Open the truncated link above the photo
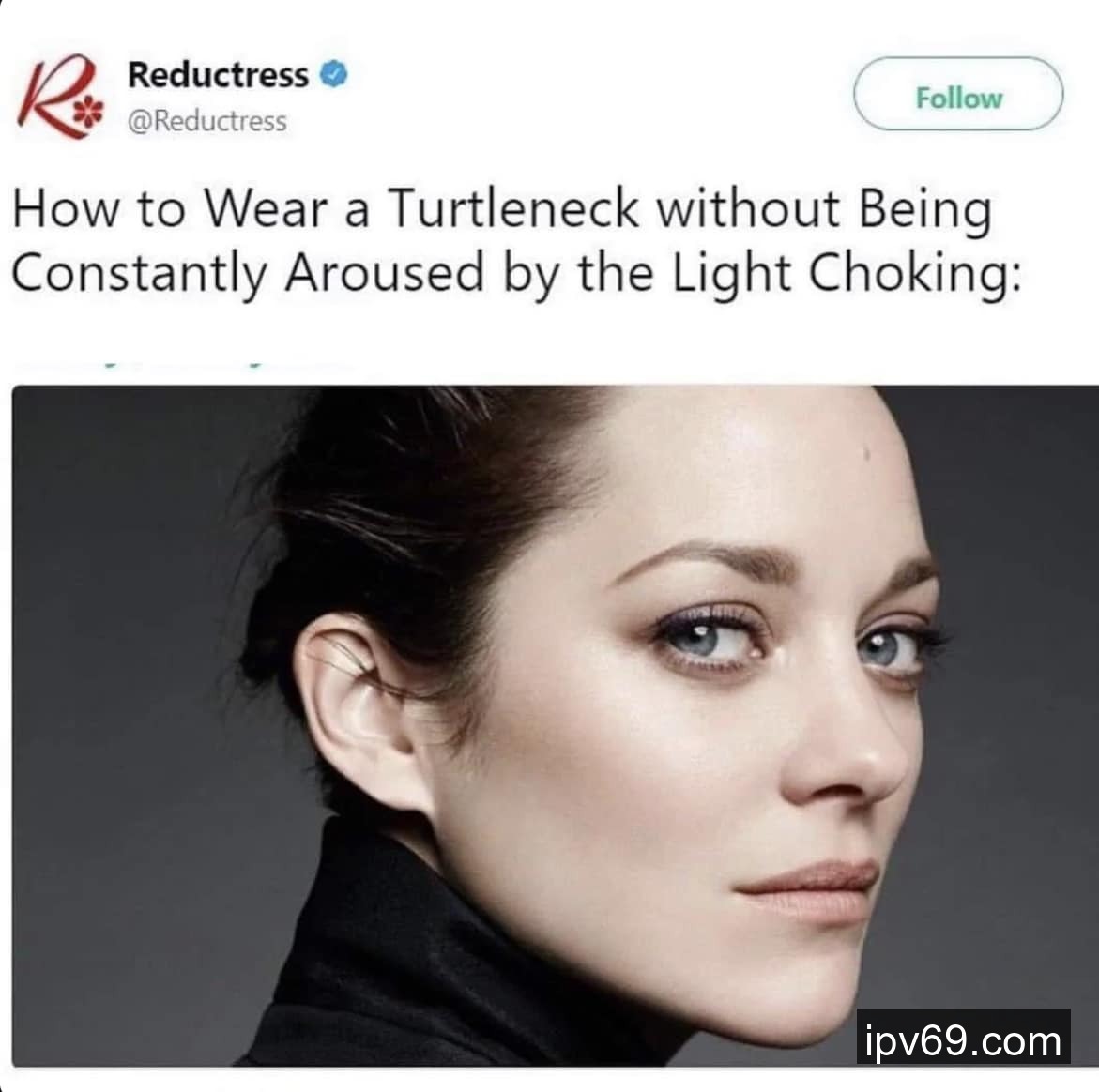Viewport: 1099px width, 1092px height. click(x=182, y=364)
